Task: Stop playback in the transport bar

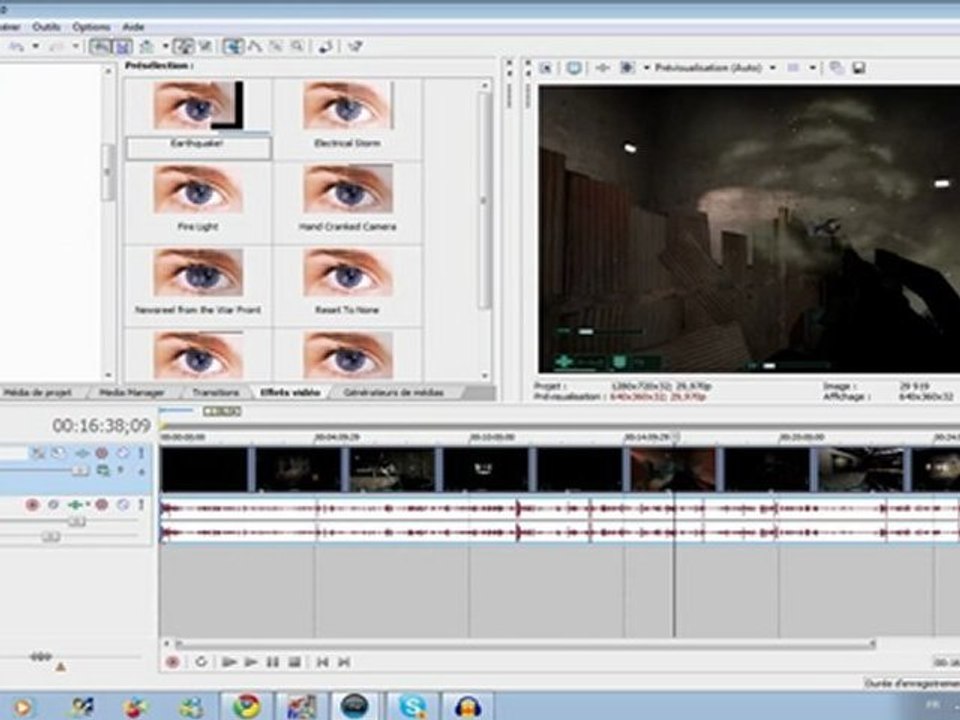Action: pyautogui.click(x=295, y=662)
